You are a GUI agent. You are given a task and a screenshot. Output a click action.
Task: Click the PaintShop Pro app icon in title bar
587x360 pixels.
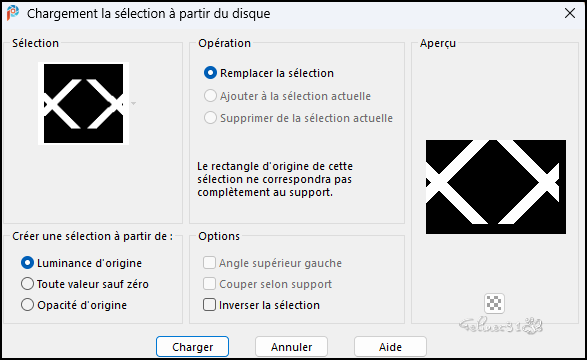tap(13, 13)
